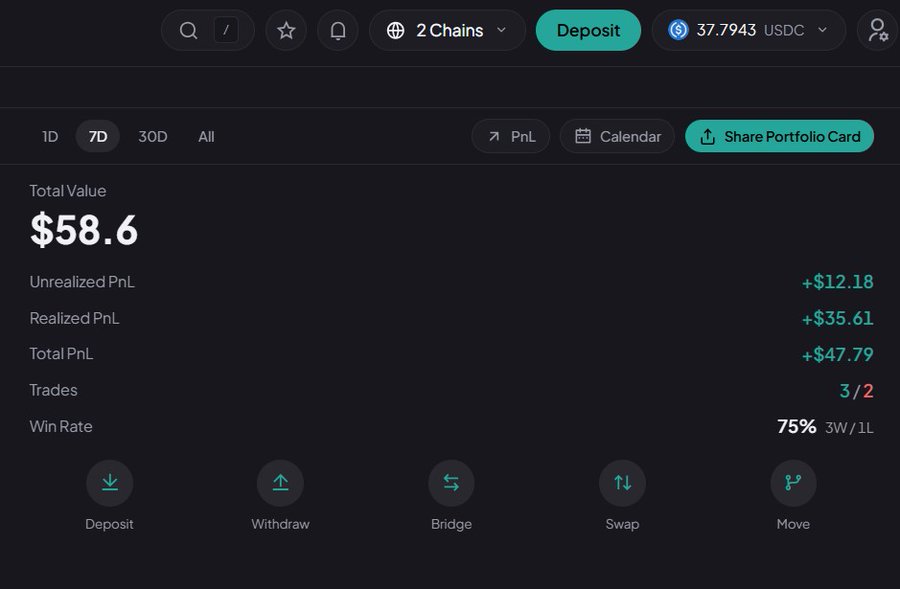Click the $58.6 total value
Viewport: 900px width, 589px height.
coord(84,230)
